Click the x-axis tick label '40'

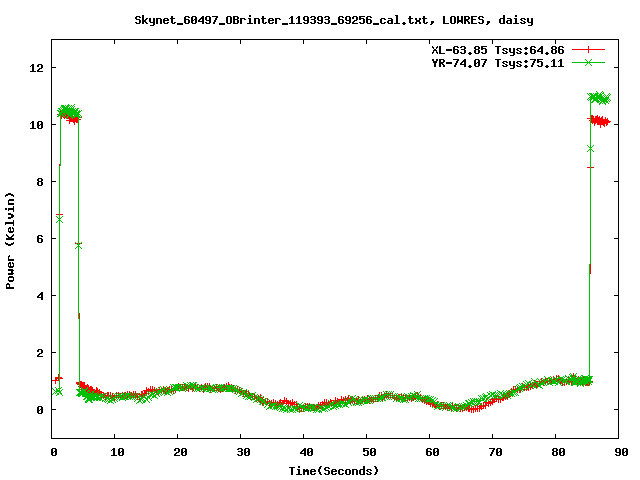pyautogui.click(x=306, y=452)
